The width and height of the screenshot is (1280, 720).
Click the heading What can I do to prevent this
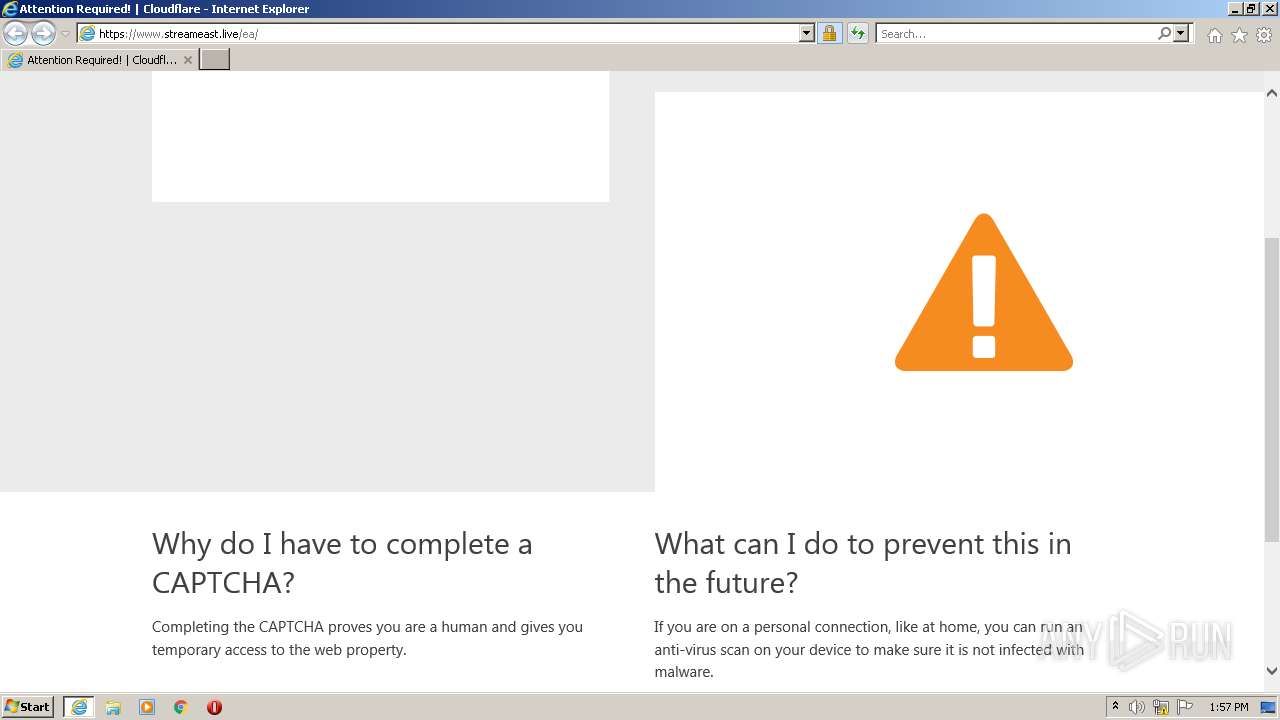863,563
